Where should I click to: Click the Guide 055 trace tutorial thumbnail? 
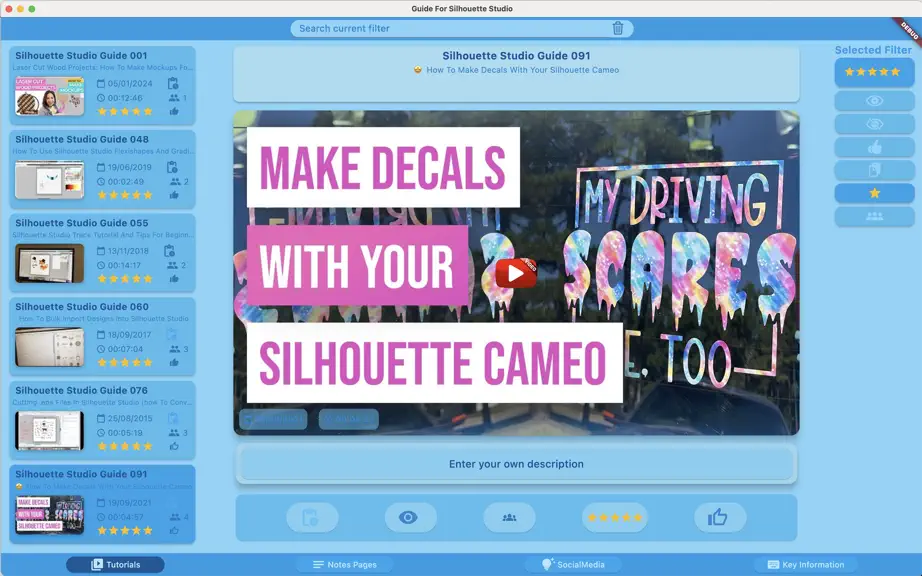[49, 263]
